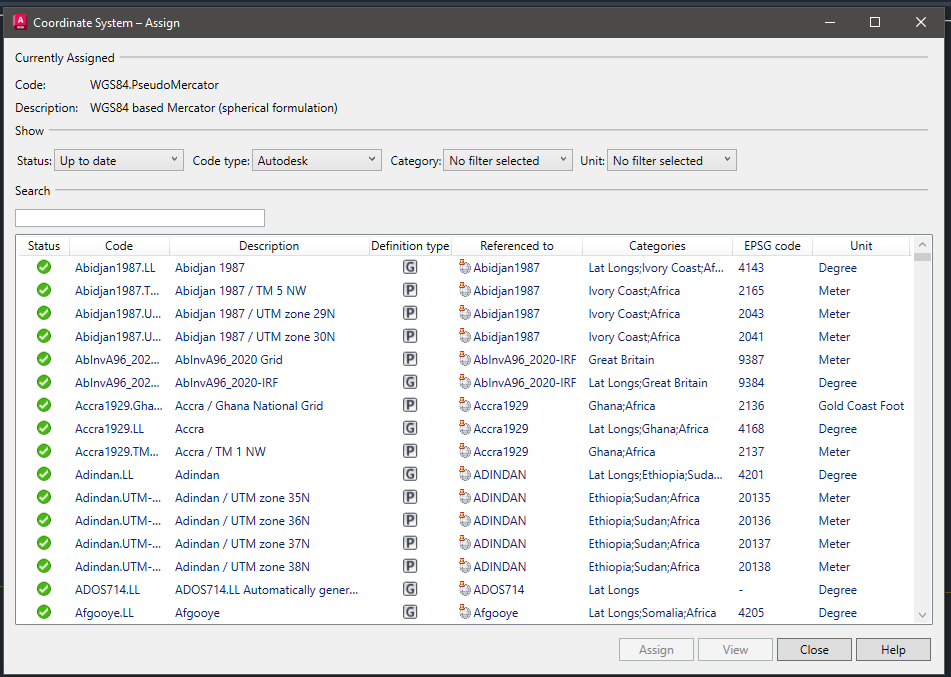Screen dimensions: 951x677
Task: Click the Assign button
Action: (656, 650)
